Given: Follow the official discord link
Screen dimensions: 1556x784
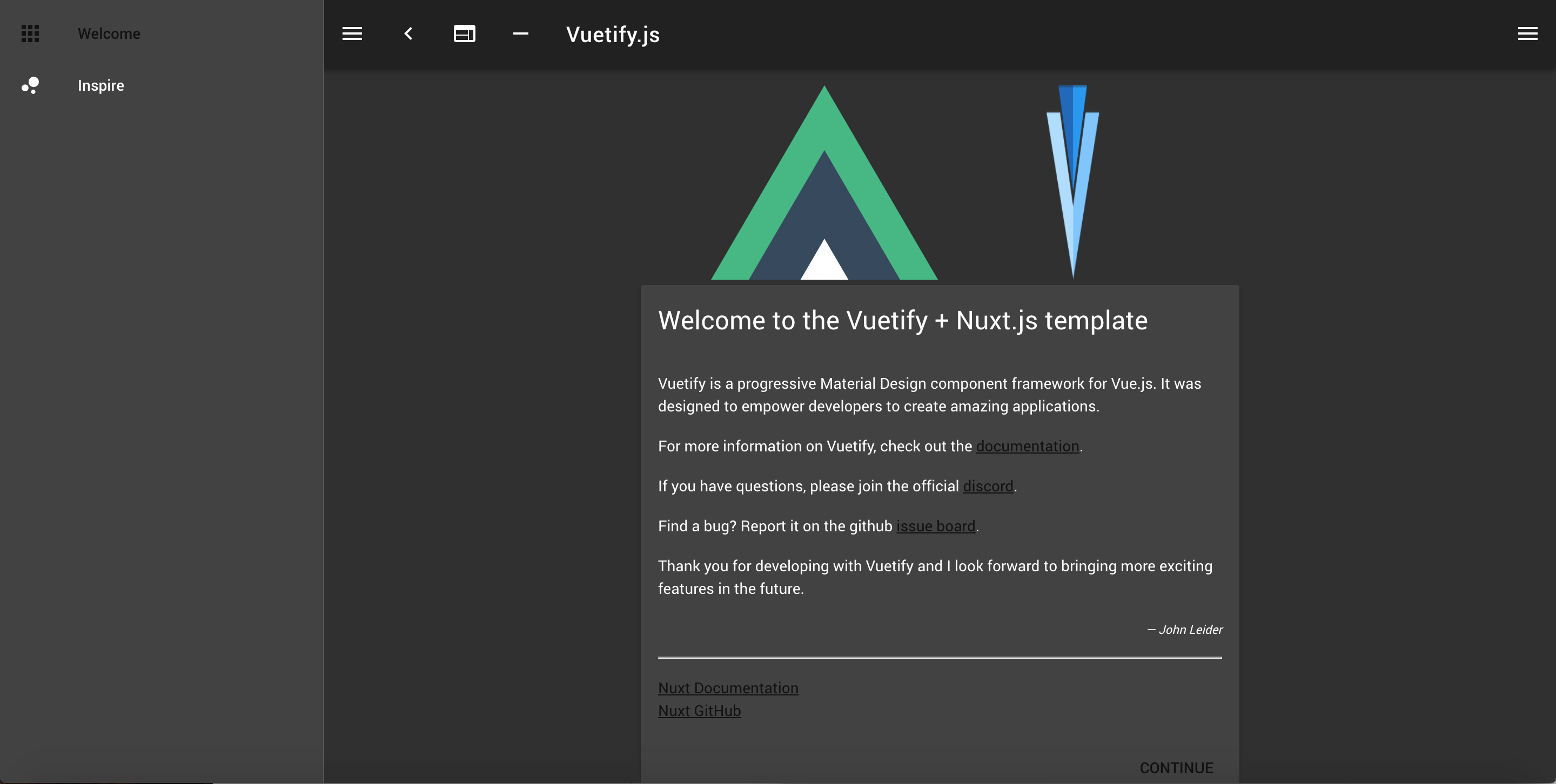Looking at the screenshot, I should pos(988,486).
